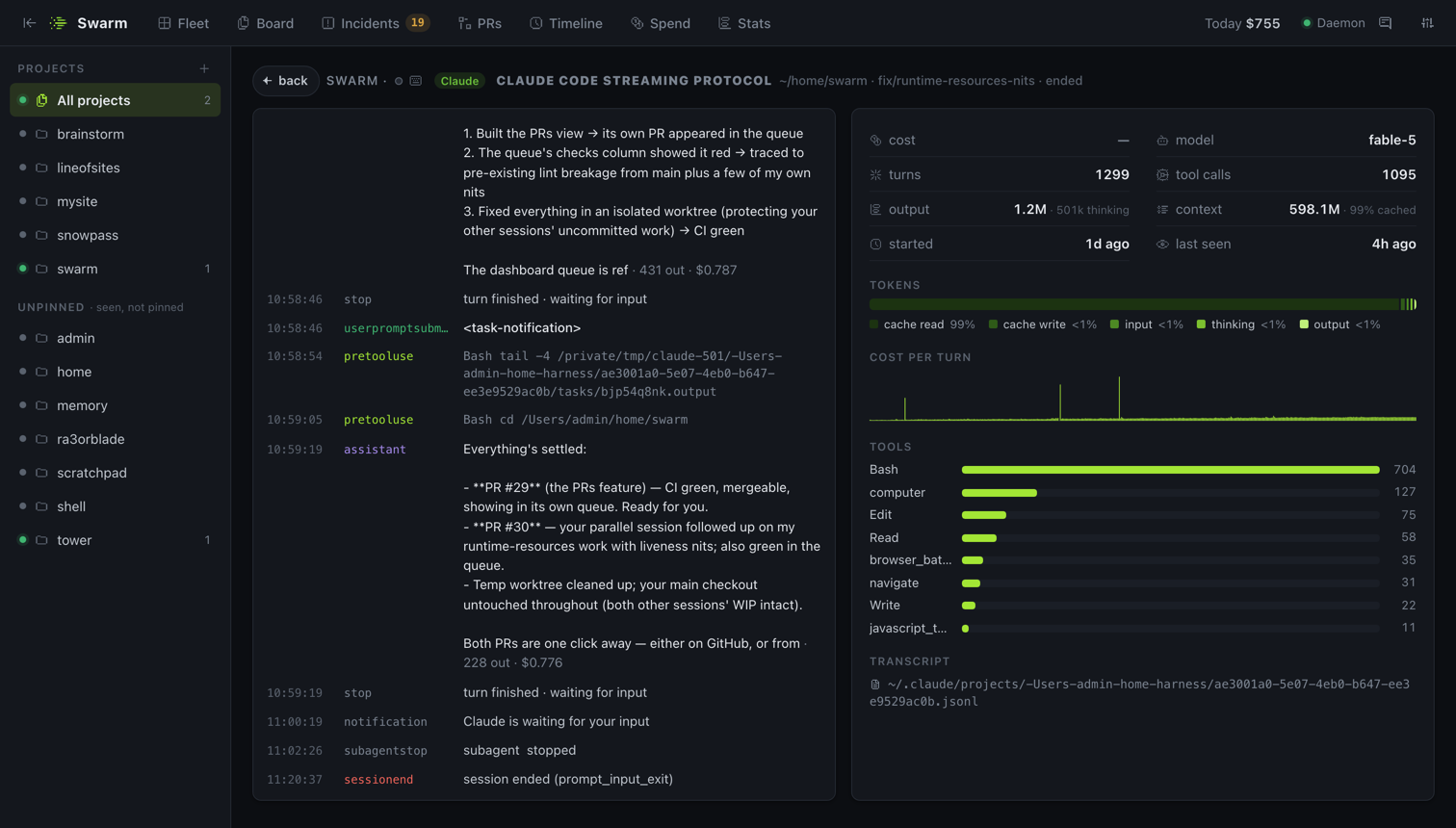The image size is (1456, 828).
Task: Click the Incidents count badge 19
Action: (x=418, y=23)
